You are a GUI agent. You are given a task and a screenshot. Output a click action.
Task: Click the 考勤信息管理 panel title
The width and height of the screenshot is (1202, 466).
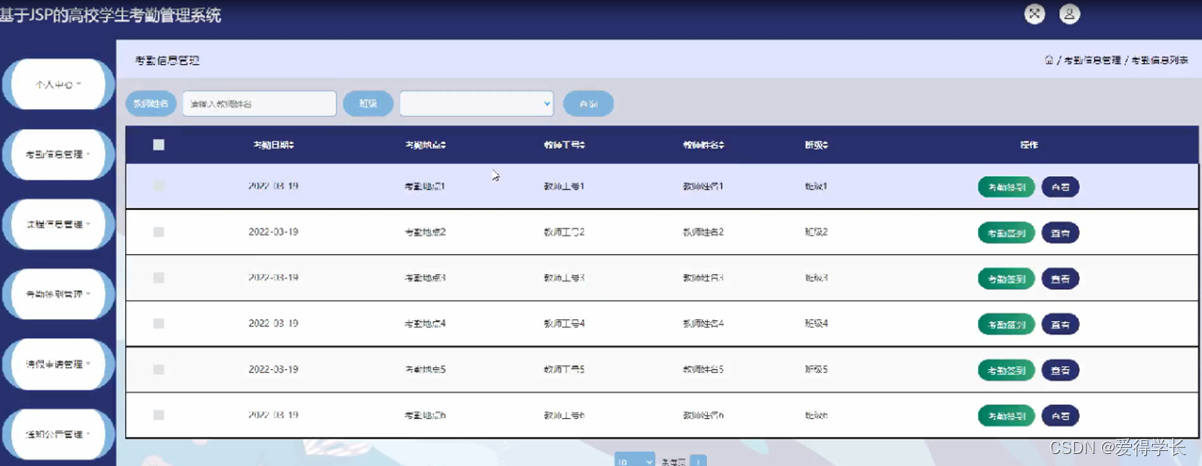(x=167, y=60)
